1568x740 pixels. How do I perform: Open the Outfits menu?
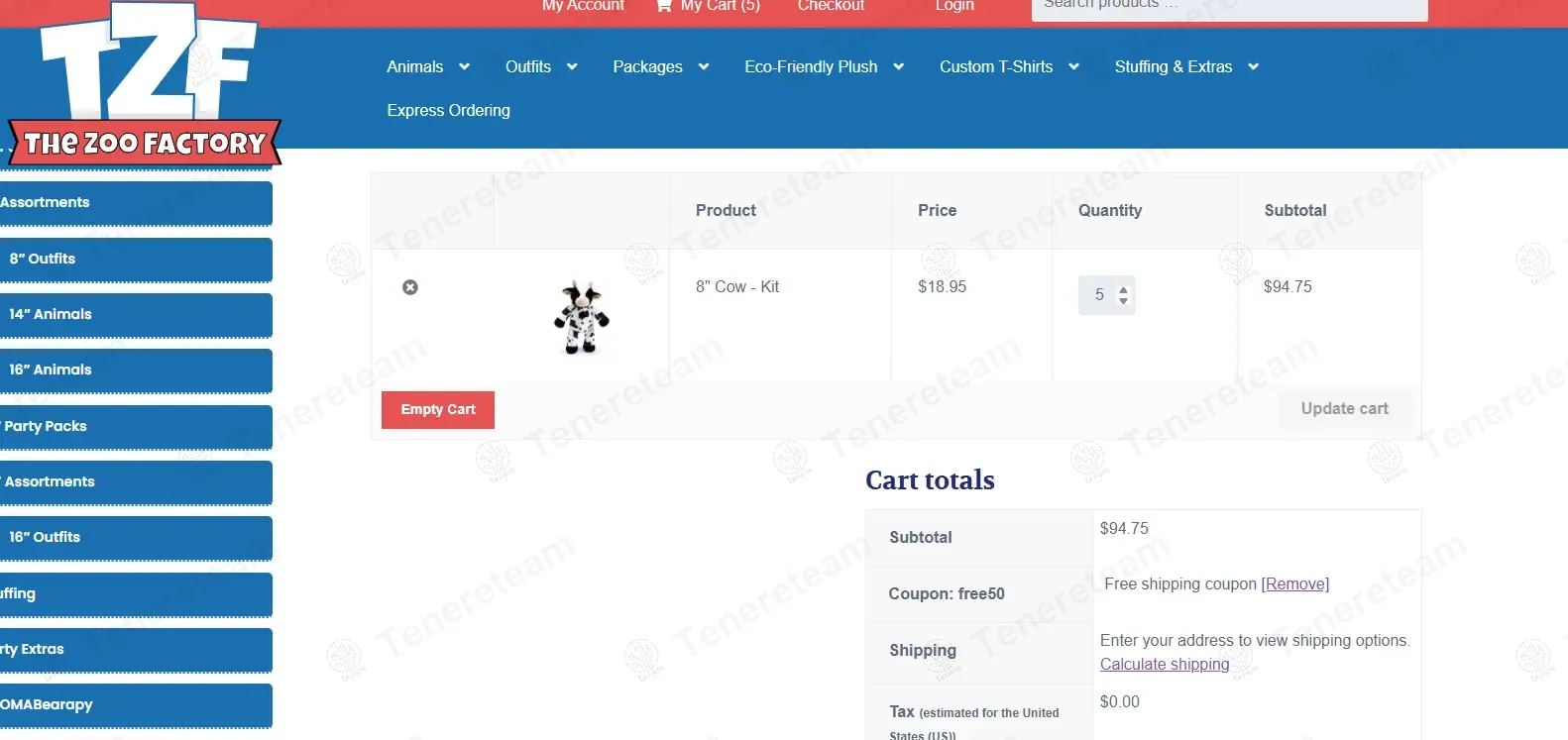(528, 66)
